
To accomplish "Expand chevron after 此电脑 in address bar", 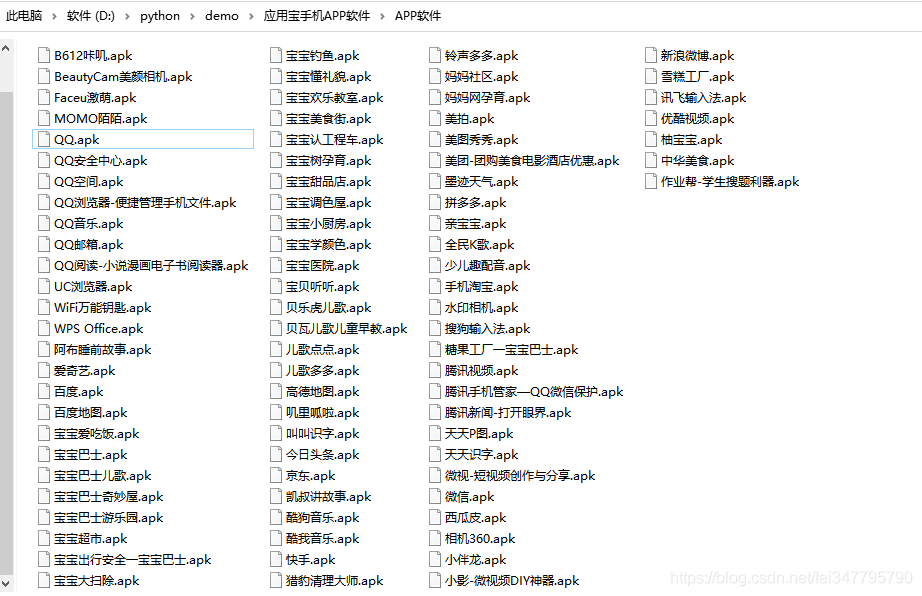I will (54, 16).
